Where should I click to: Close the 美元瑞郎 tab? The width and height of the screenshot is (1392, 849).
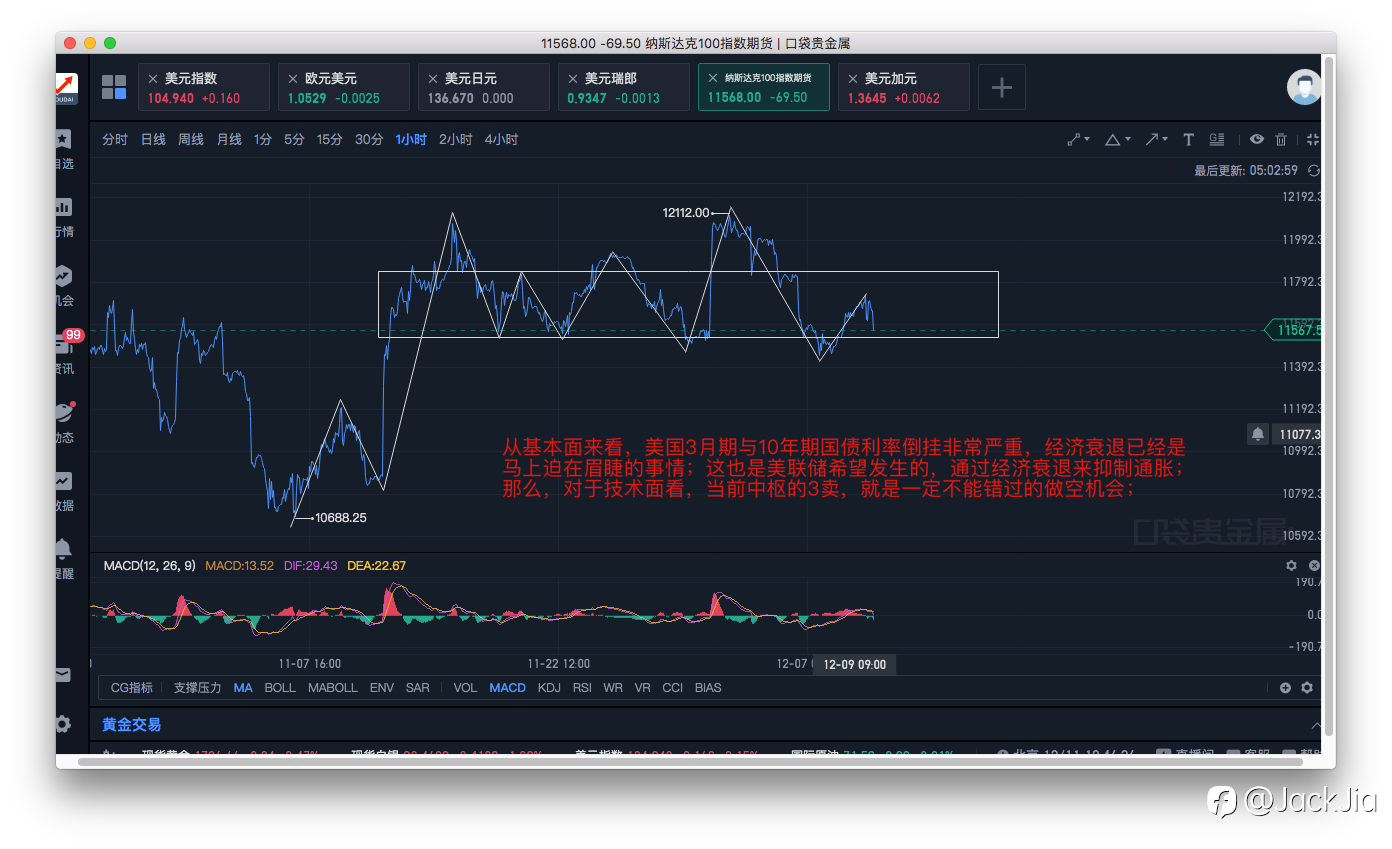pos(573,78)
